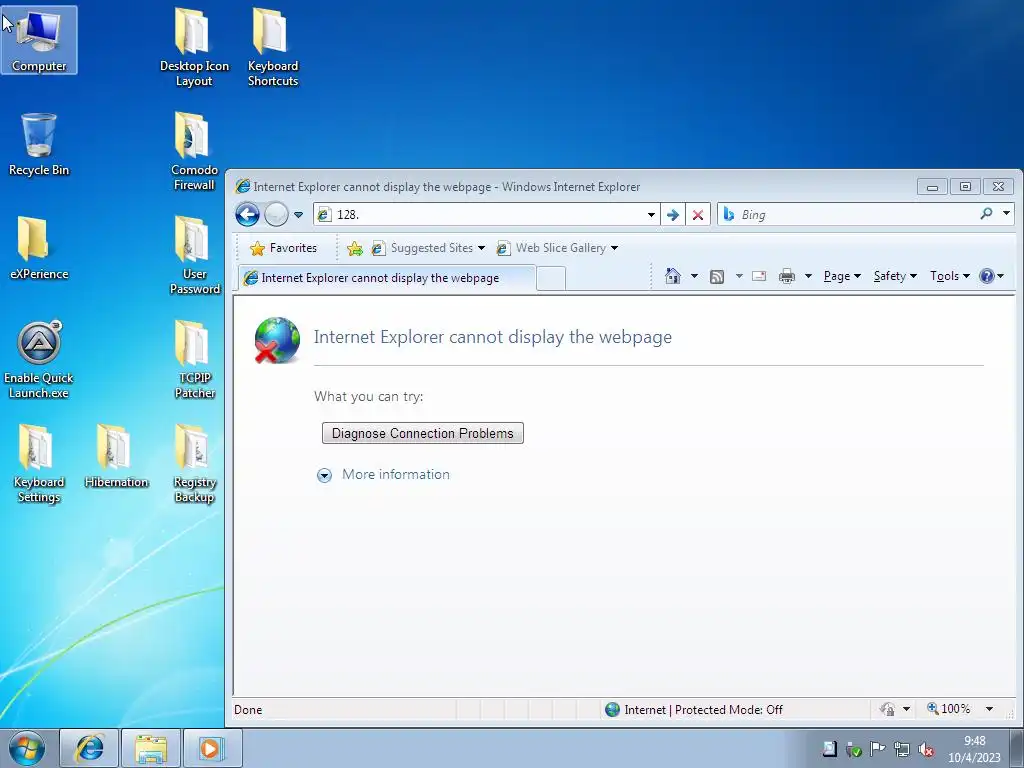Image resolution: width=1024 pixels, height=768 pixels.
Task: Select the eXPerience folder on desktop
Action: (39, 248)
